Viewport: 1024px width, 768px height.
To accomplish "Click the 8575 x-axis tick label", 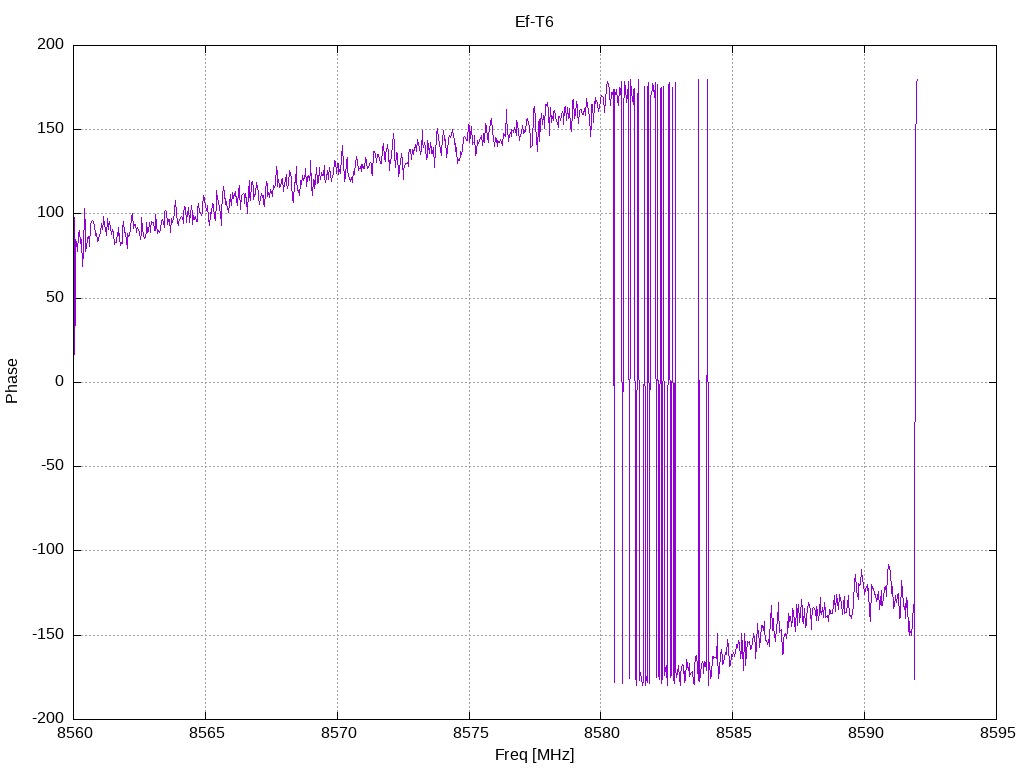I will [469, 733].
